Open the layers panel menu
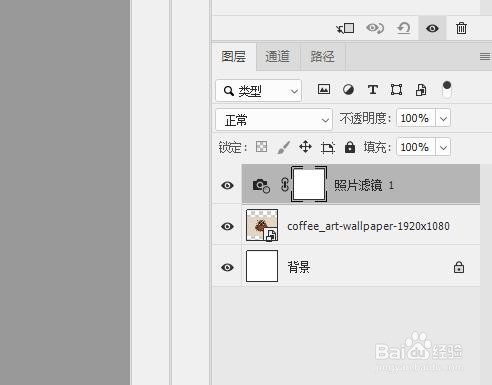Screen dimensions: 492x385 pos(485,57)
